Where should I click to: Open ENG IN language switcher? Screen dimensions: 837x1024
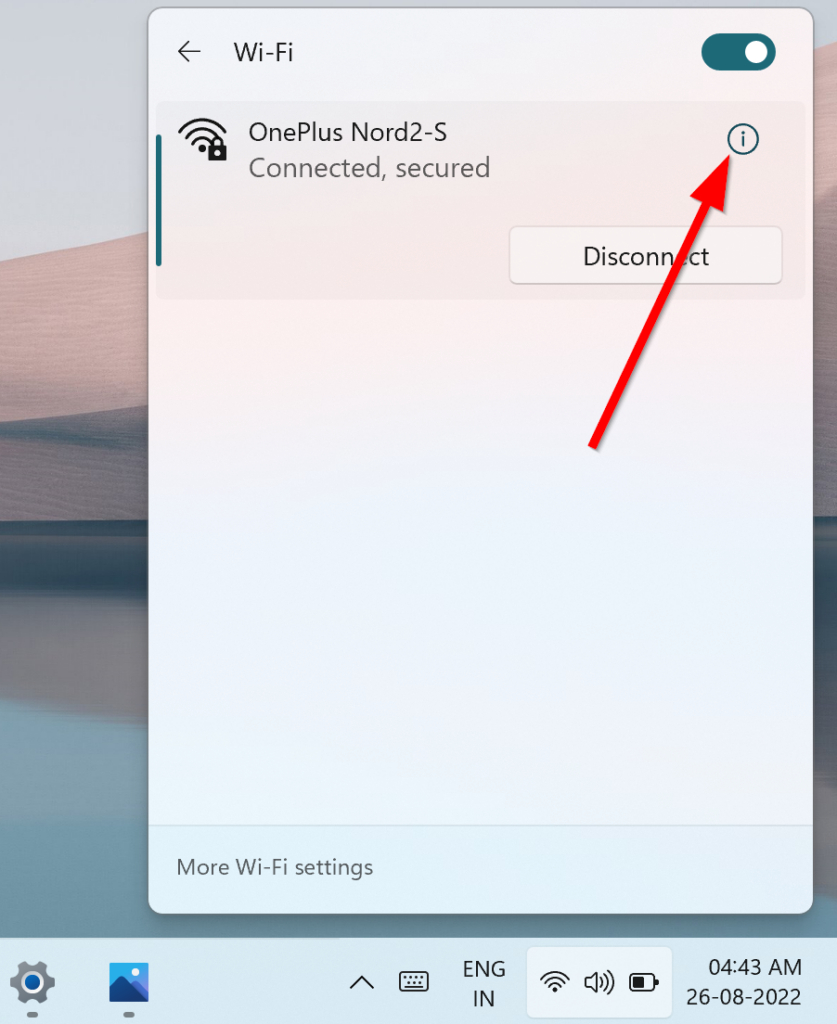484,983
